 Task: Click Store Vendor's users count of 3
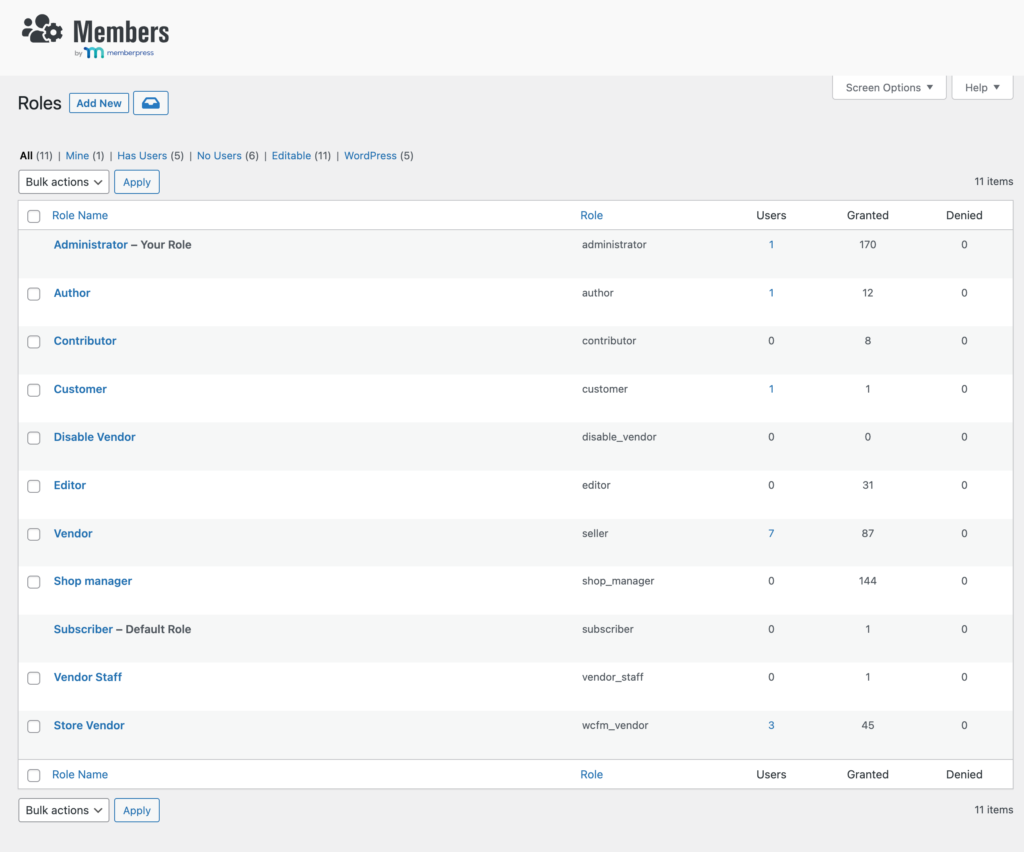(x=771, y=725)
